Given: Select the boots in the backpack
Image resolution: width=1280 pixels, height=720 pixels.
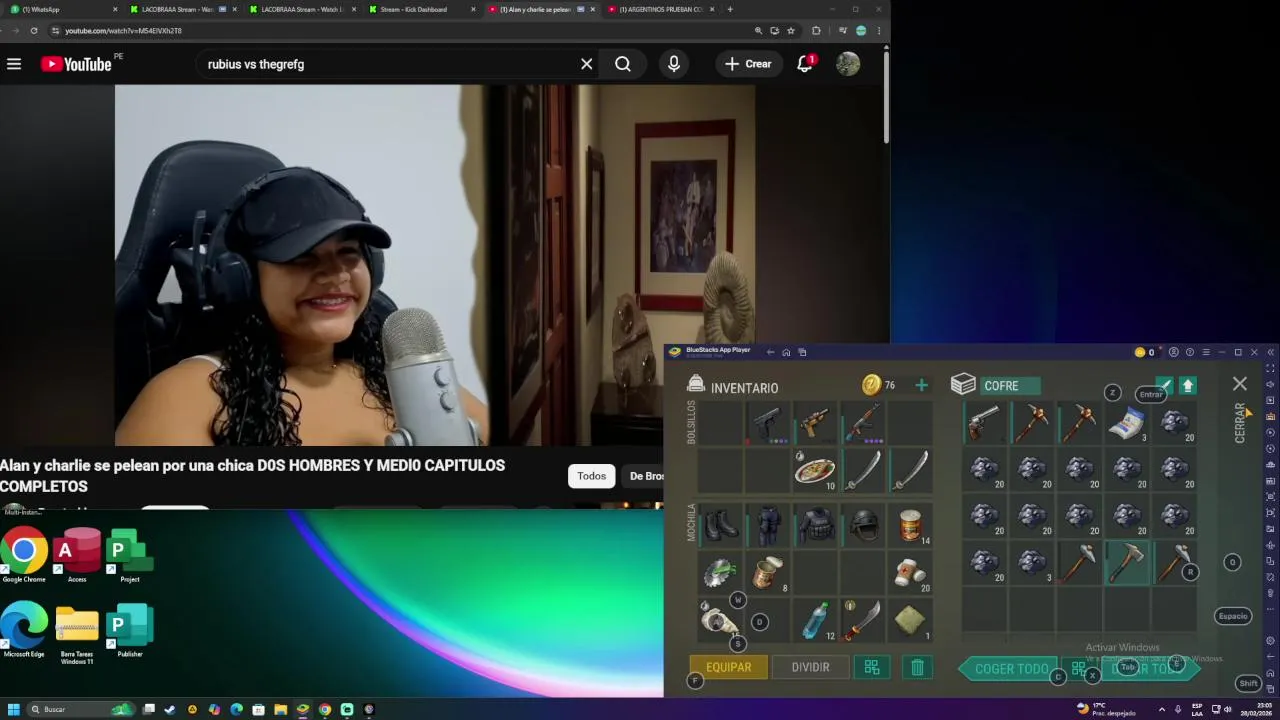Looking at the screenshot, I should click(720, 524).
